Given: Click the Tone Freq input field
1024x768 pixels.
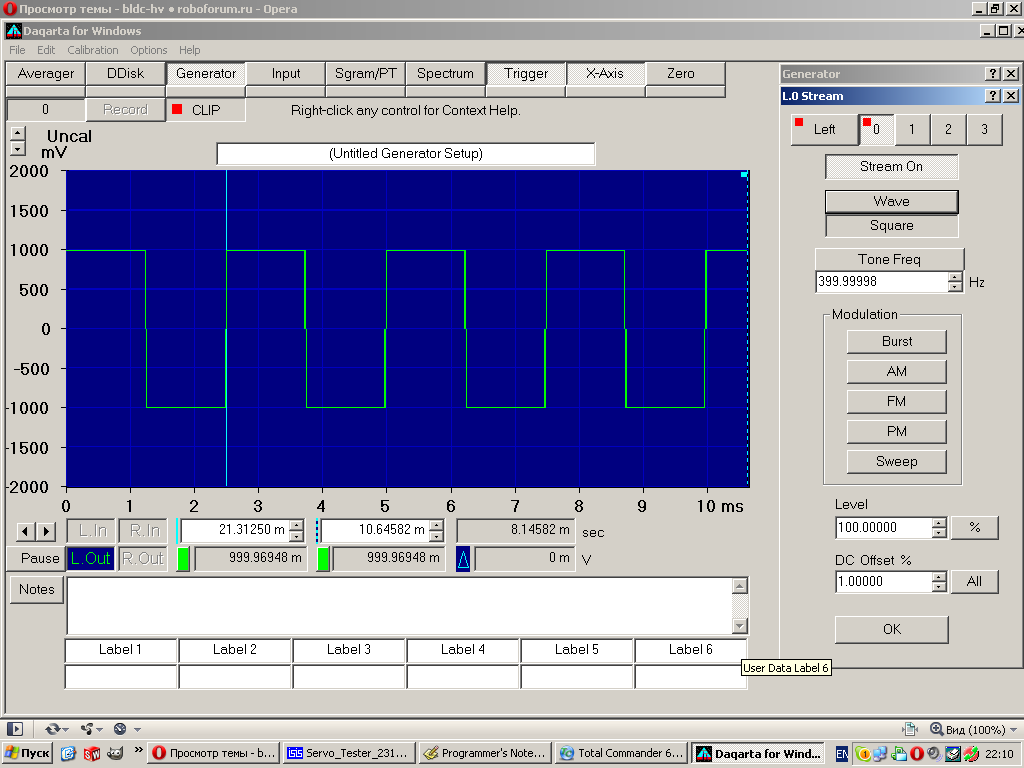Looking at the screenshot, I should (880, 282).
